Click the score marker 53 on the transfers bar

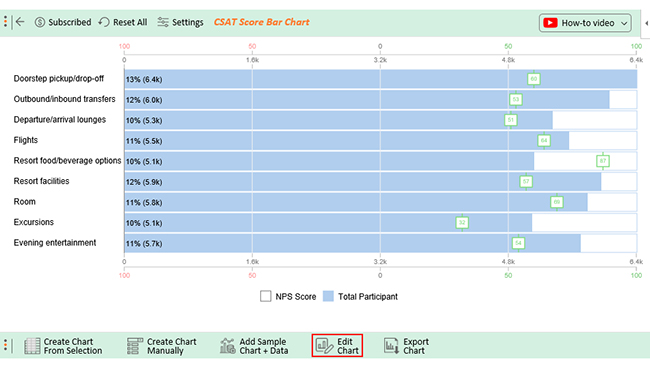pos(516,99)
